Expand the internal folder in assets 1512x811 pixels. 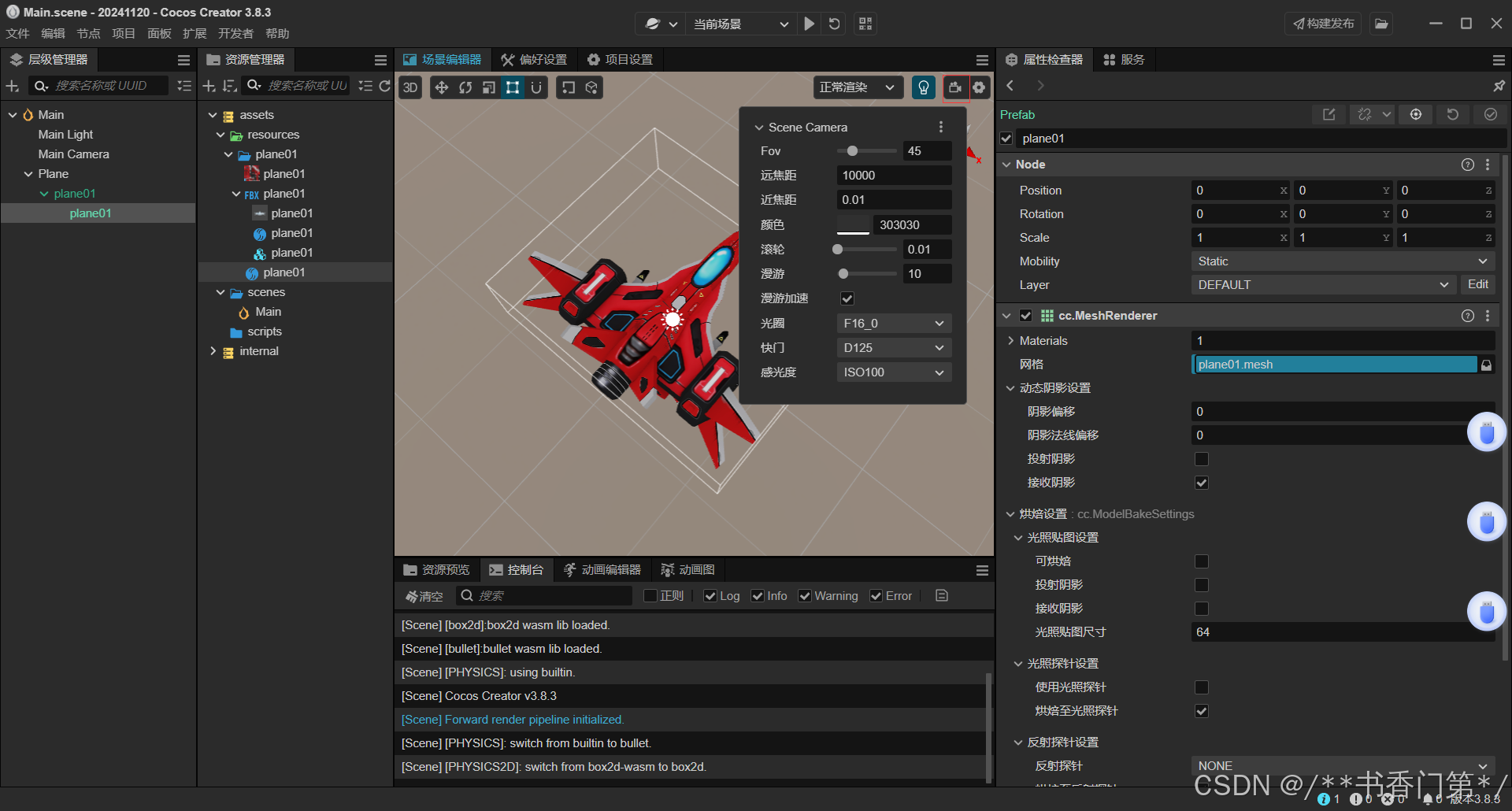pyautogui.click(x=213, y=351)
